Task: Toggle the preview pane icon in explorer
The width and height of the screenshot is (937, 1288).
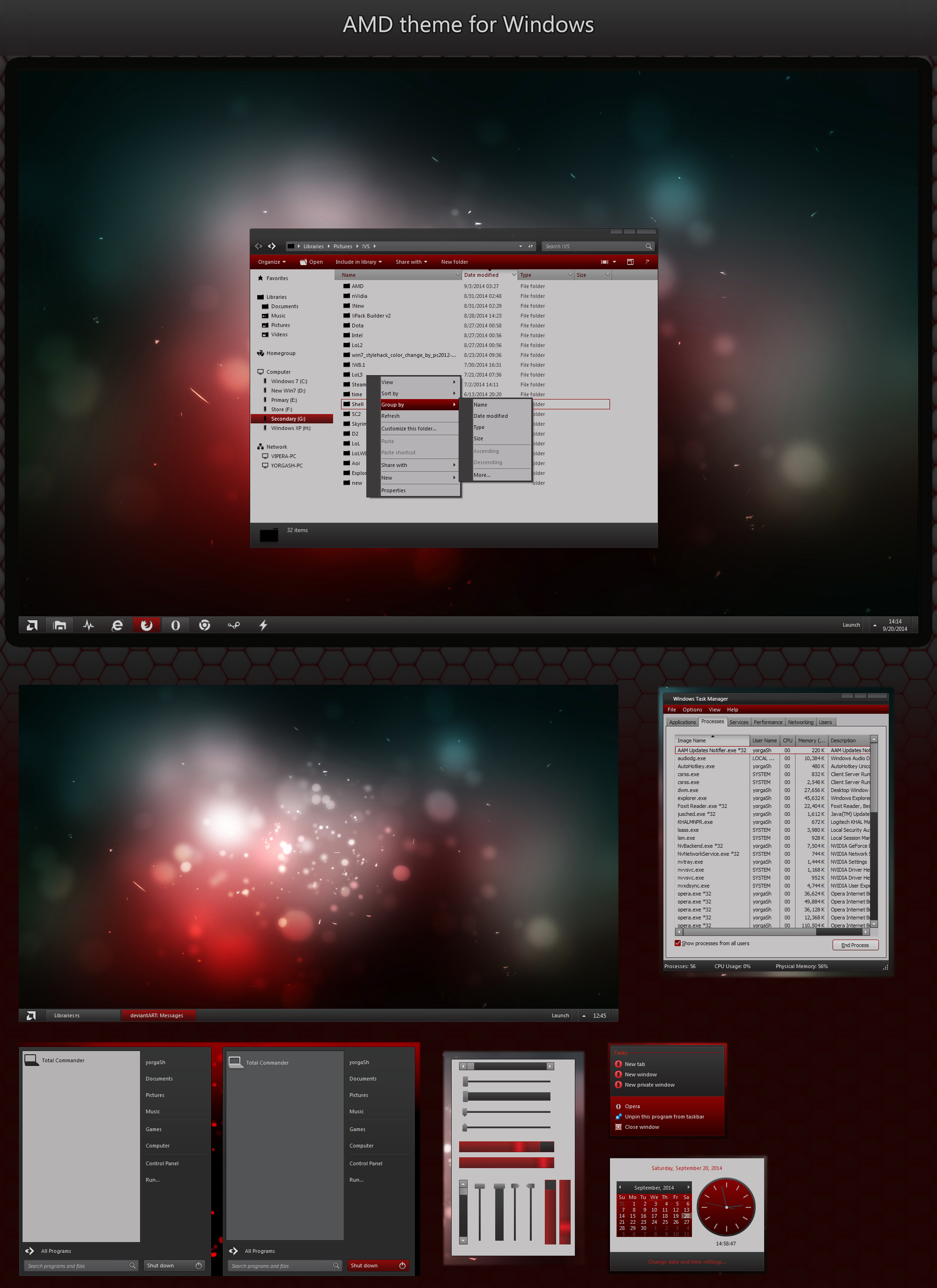Action: [x=630, y=262]
